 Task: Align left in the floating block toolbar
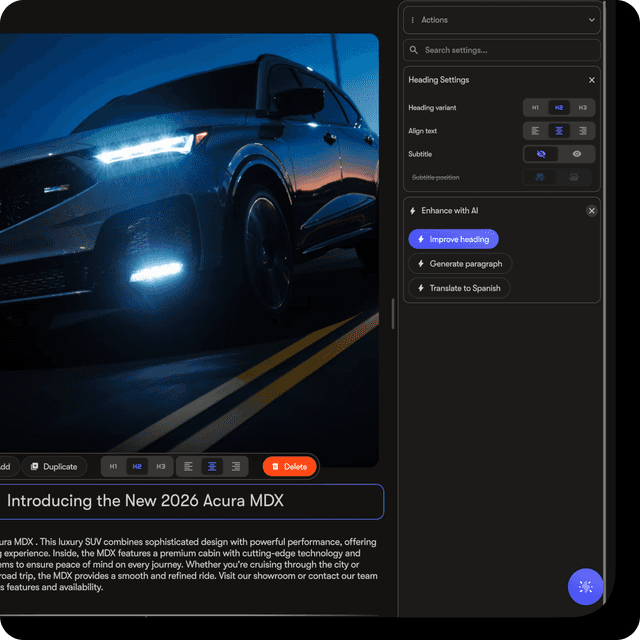click(x=188, y=467)
